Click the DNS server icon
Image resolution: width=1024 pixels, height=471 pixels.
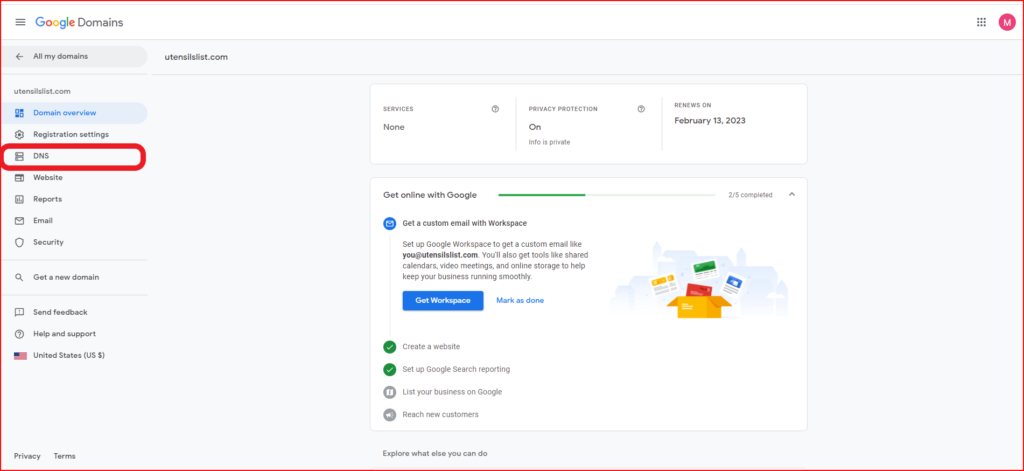pos(20,156)
